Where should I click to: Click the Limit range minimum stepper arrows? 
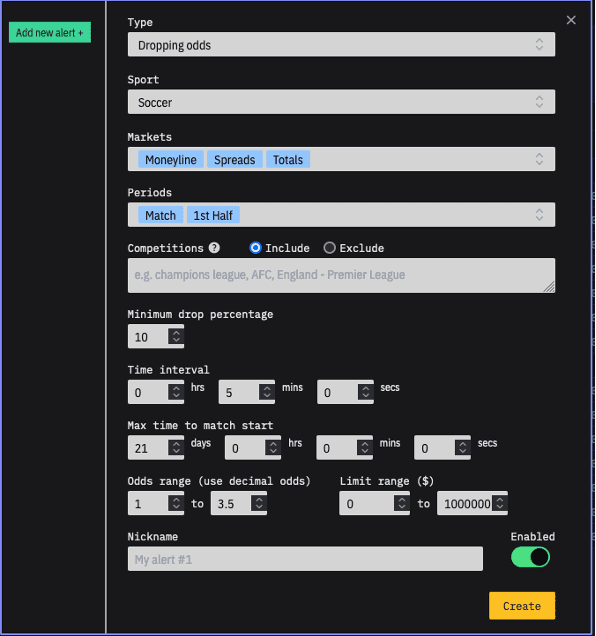coord(402,503)
